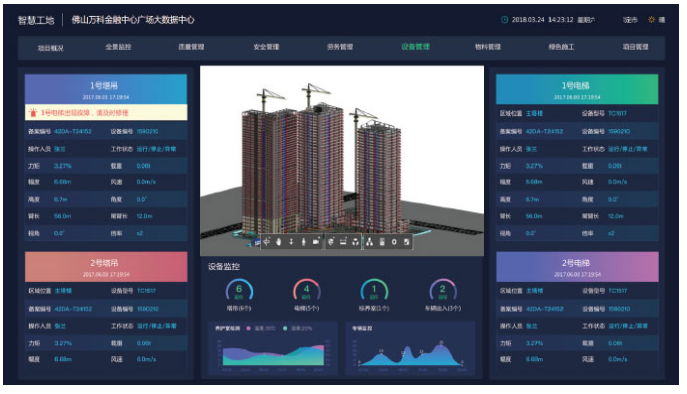Click the clock icon beside the date
Screen dimensions: 687x394
click(x=505, y=20)
